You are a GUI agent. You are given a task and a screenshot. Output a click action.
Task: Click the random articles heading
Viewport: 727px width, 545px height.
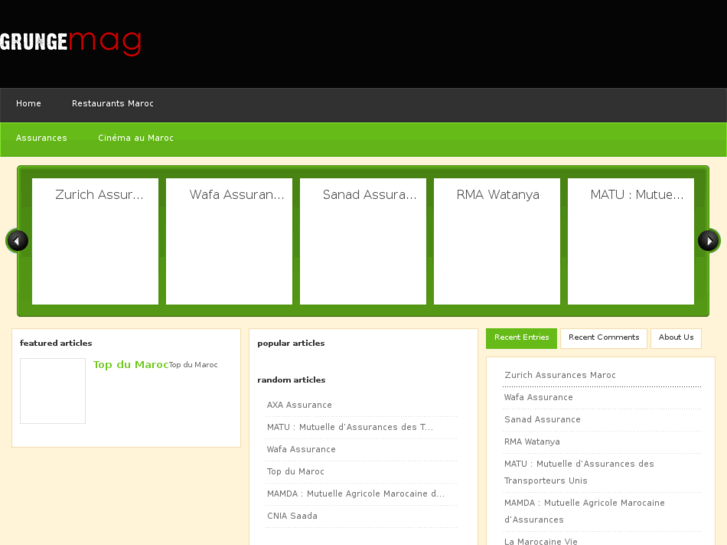292,380
